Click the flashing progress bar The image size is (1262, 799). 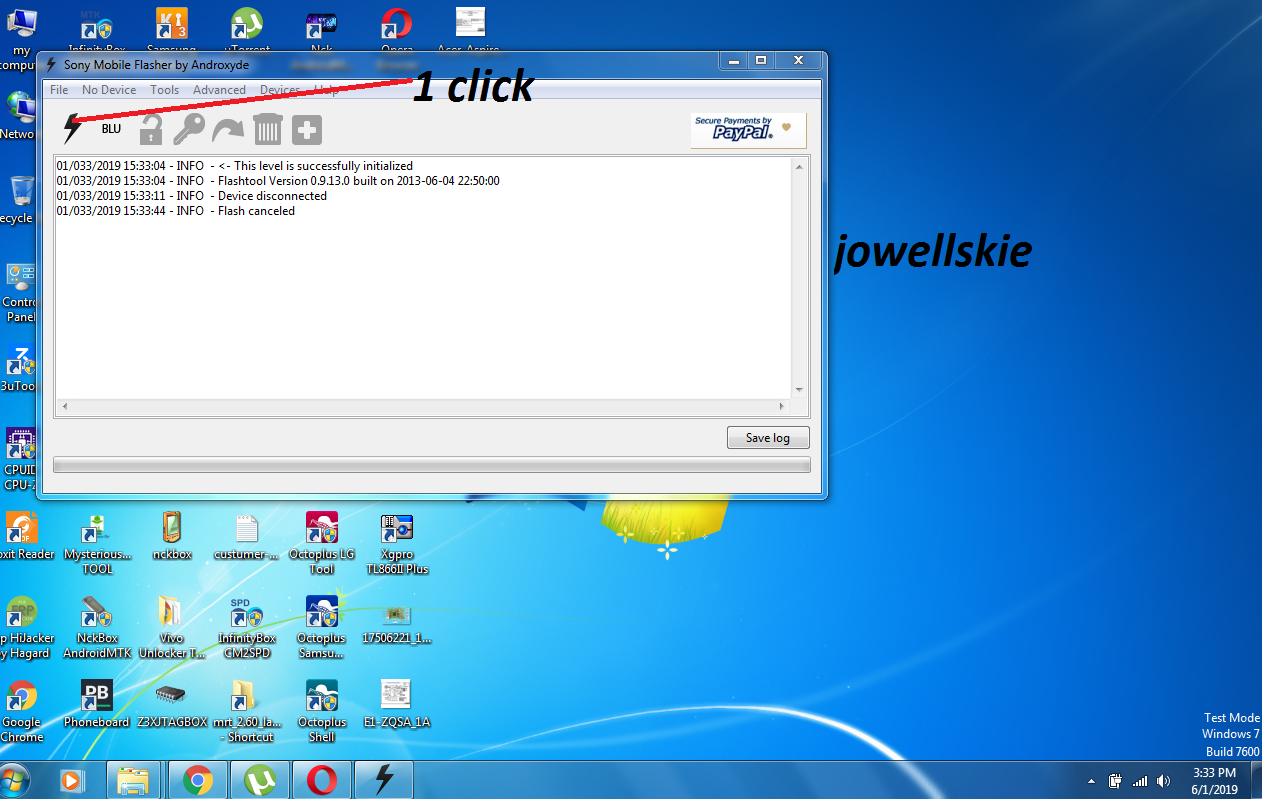(431, 465)
